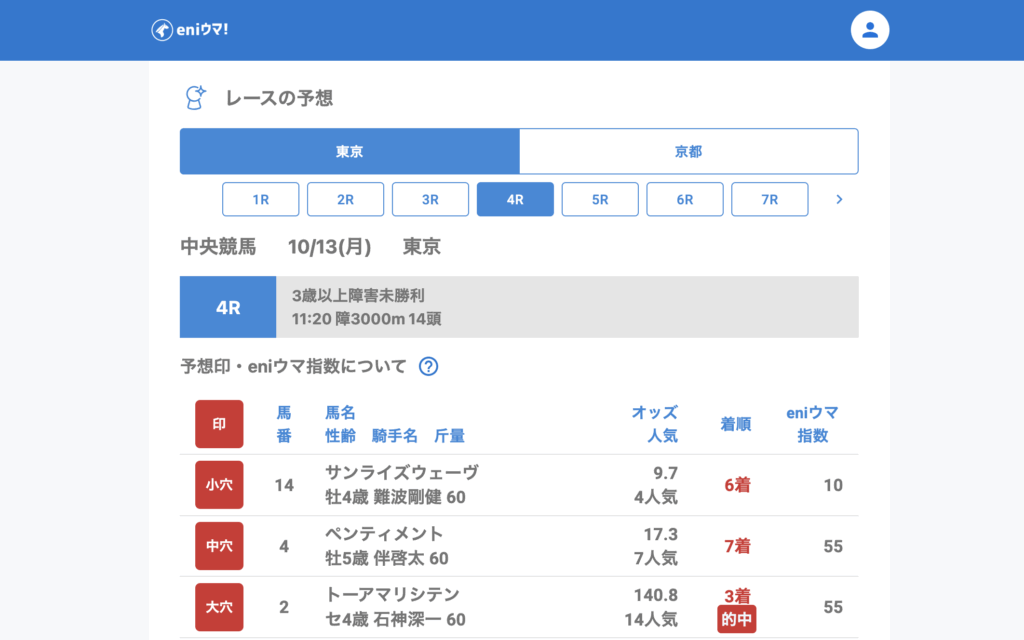Click the 中穴 mark badge
Viewport: 1024px width, 640px height.
tap(219, 546)
